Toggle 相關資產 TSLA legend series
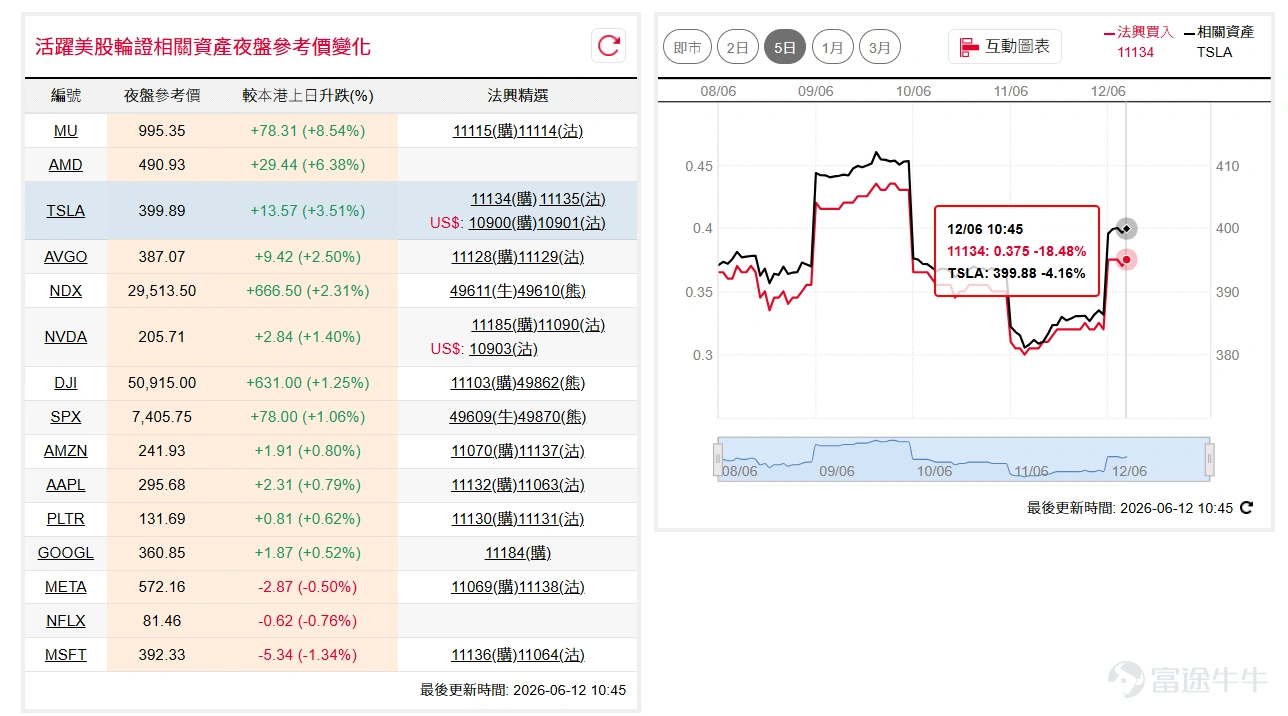Image resolution: width=1288 pixels, height=716 pixels. click(x=1218, y=42)
